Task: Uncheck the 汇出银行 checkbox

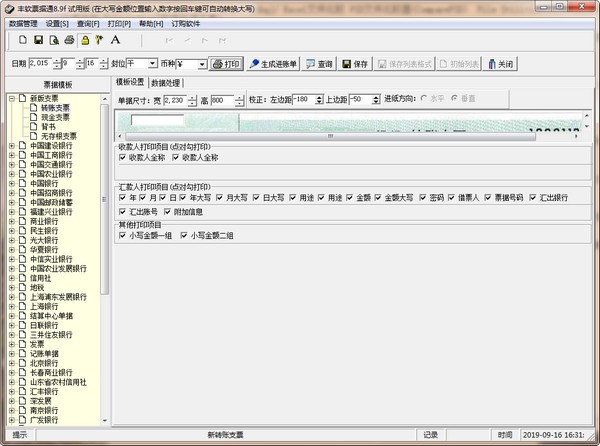Action: (533, 197)
